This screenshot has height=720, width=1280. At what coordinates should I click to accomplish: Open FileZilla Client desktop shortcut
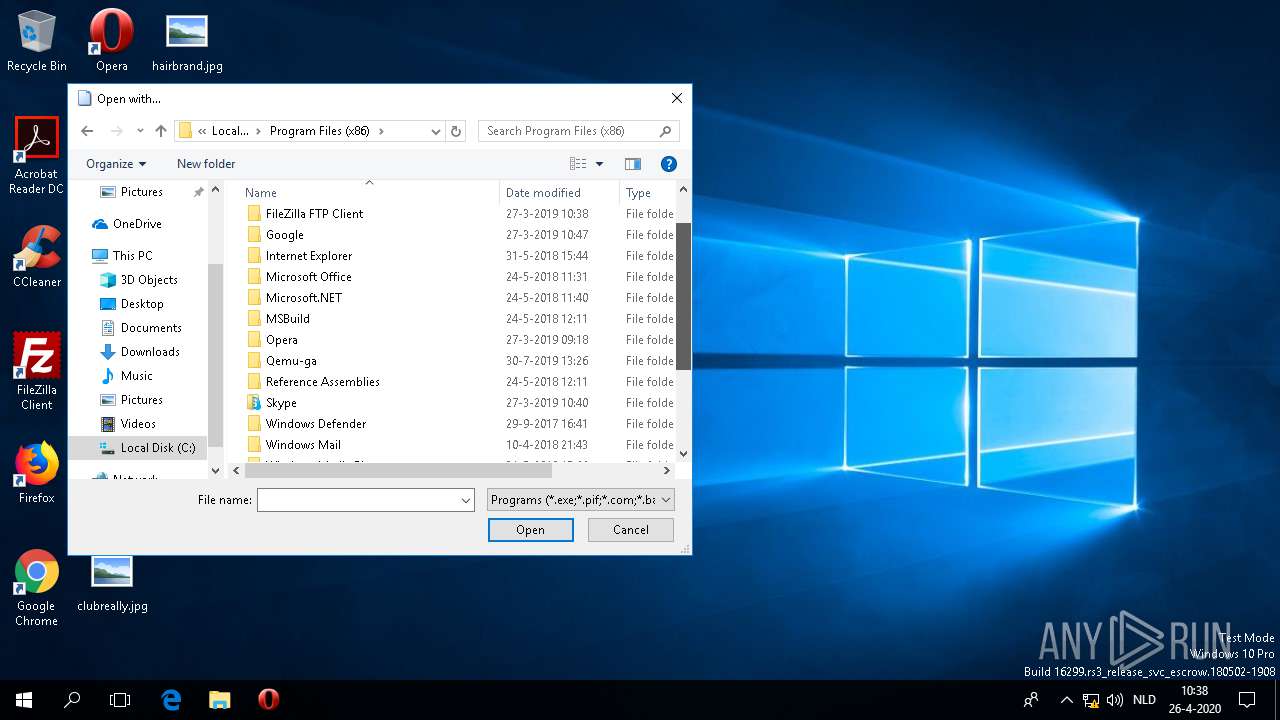point(37,371)
